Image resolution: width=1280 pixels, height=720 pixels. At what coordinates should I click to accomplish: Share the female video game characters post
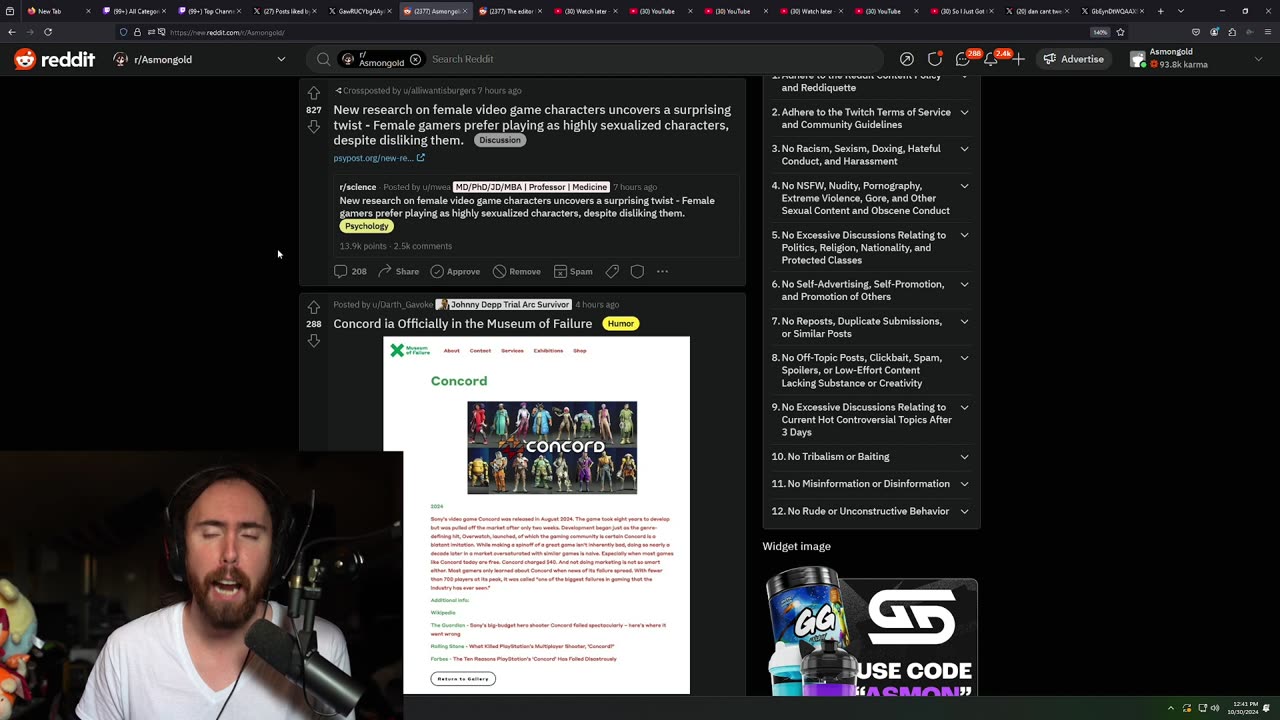coord(398,271)
